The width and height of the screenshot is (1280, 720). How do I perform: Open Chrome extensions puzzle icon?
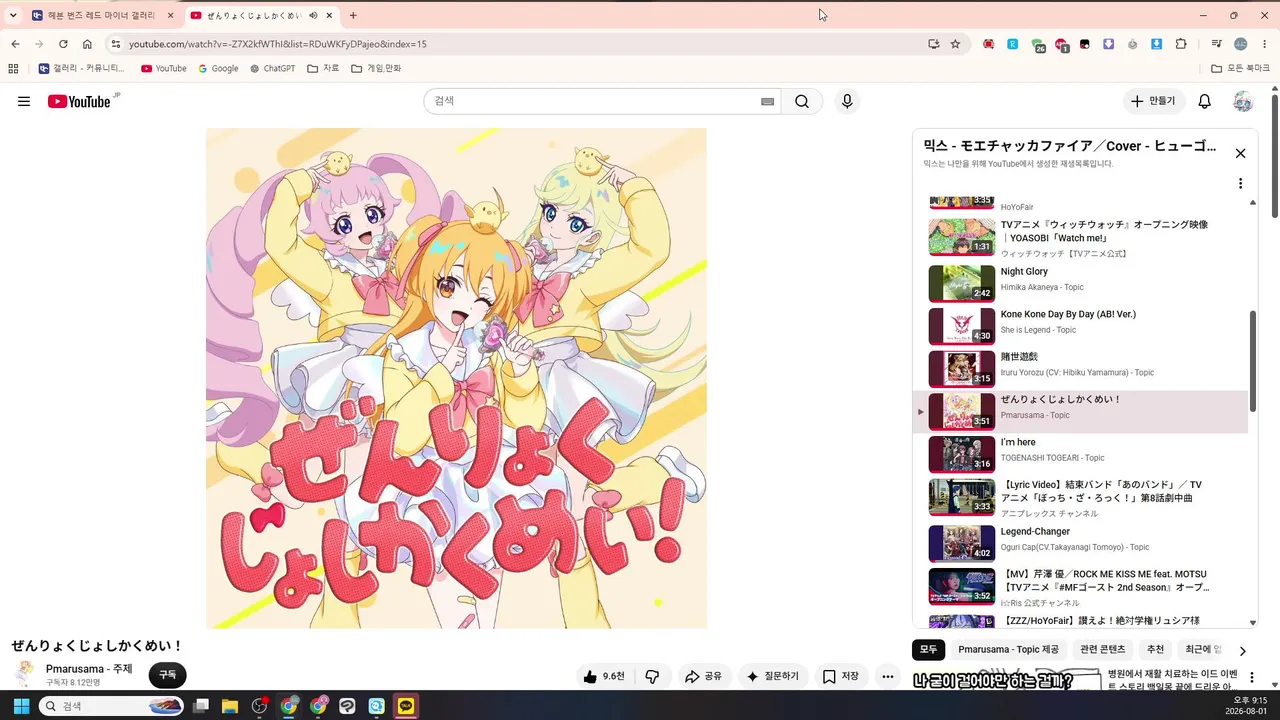pos(1181,44)
